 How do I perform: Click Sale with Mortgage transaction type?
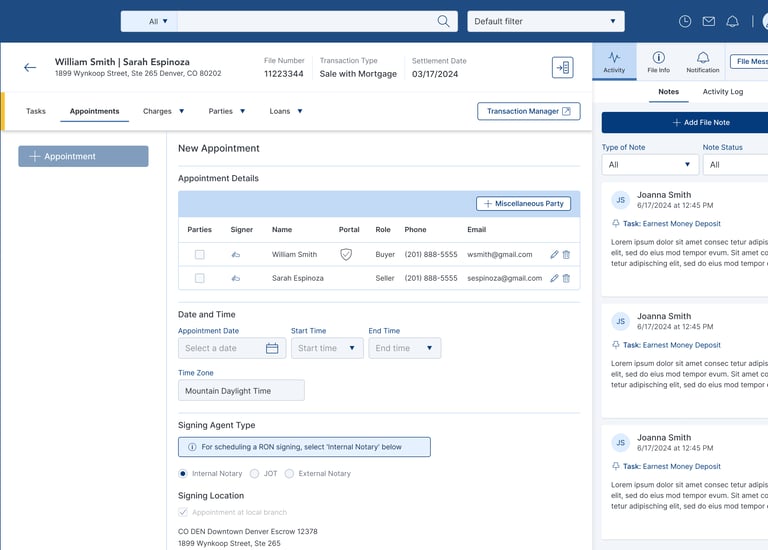pyautogui.click(x=358, y=74)
